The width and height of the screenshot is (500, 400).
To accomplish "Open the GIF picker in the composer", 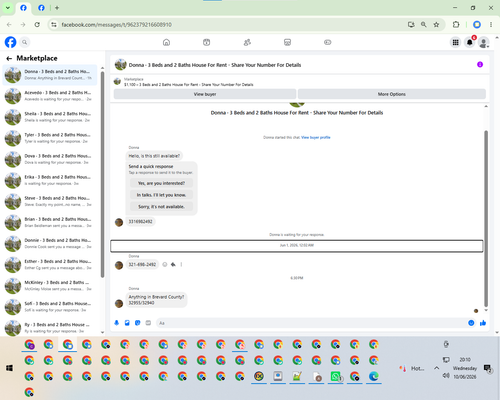I will coord(148,323).
